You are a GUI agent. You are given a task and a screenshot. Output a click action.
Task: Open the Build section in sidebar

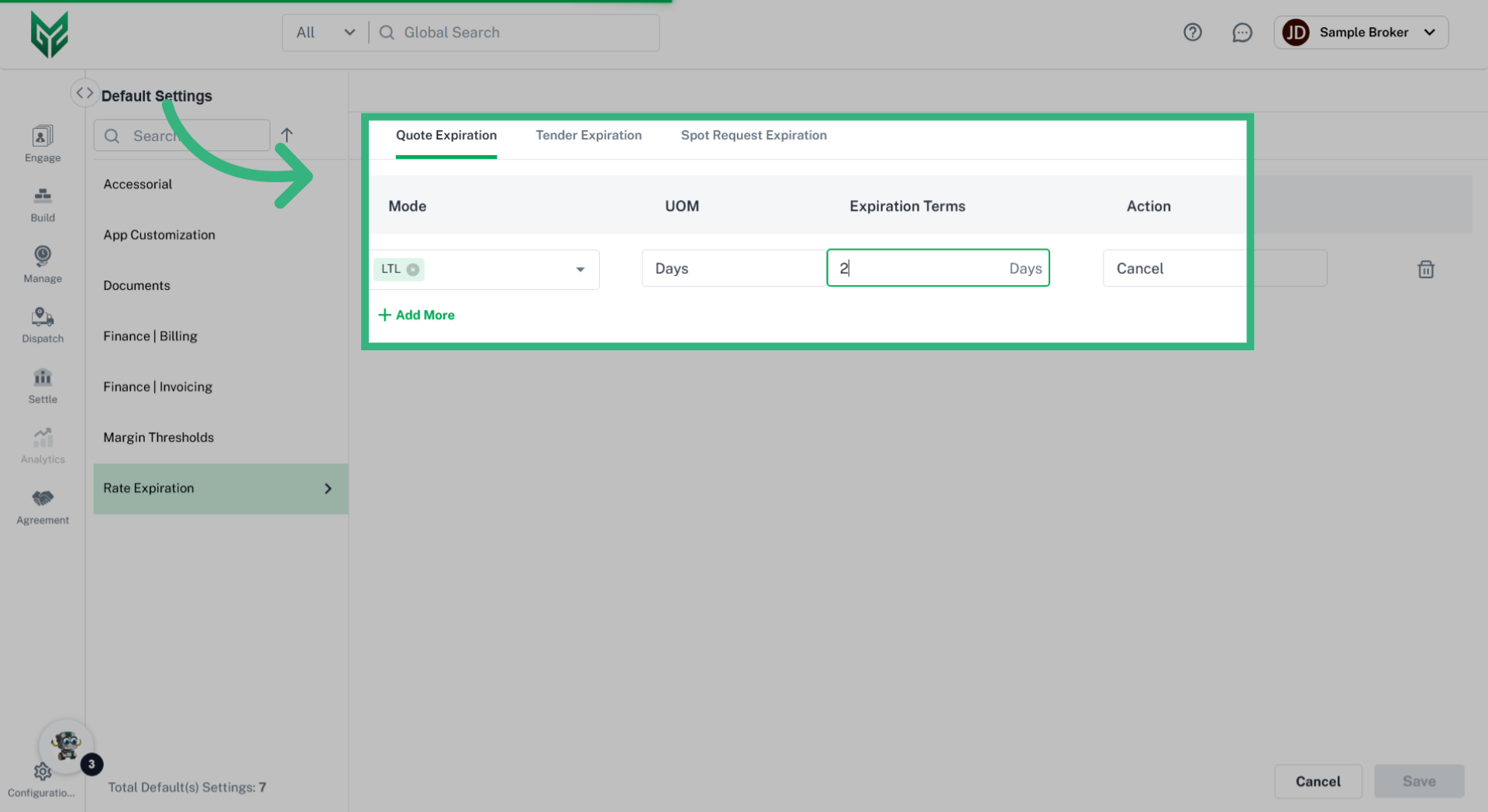(42, 204)
